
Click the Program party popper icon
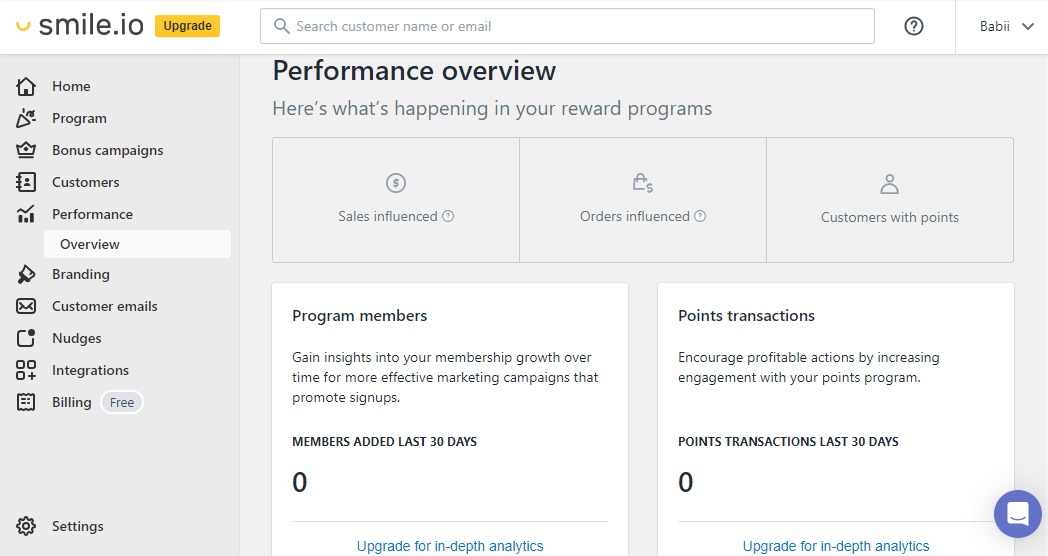coord(26,118)
